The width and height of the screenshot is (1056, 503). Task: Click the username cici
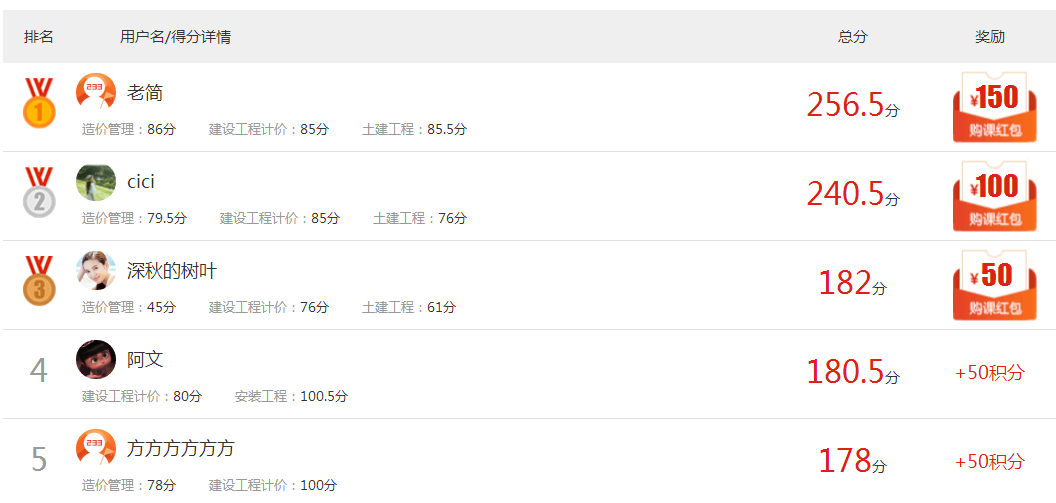[x=141, y=182]
